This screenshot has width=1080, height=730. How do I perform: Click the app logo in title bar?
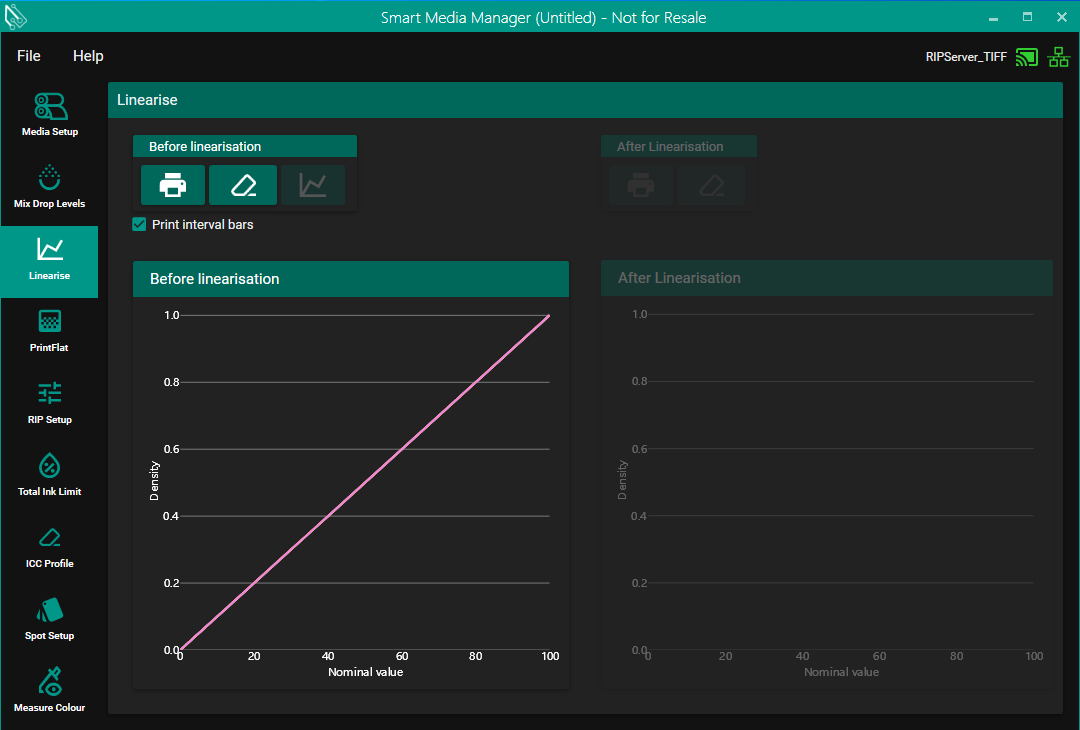pos(16,17)
